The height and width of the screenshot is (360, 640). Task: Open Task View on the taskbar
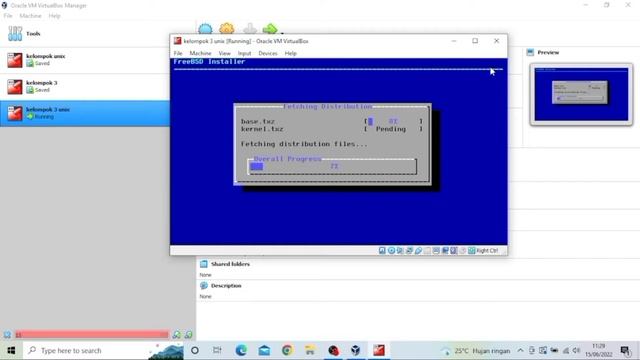tap(217, 351)
